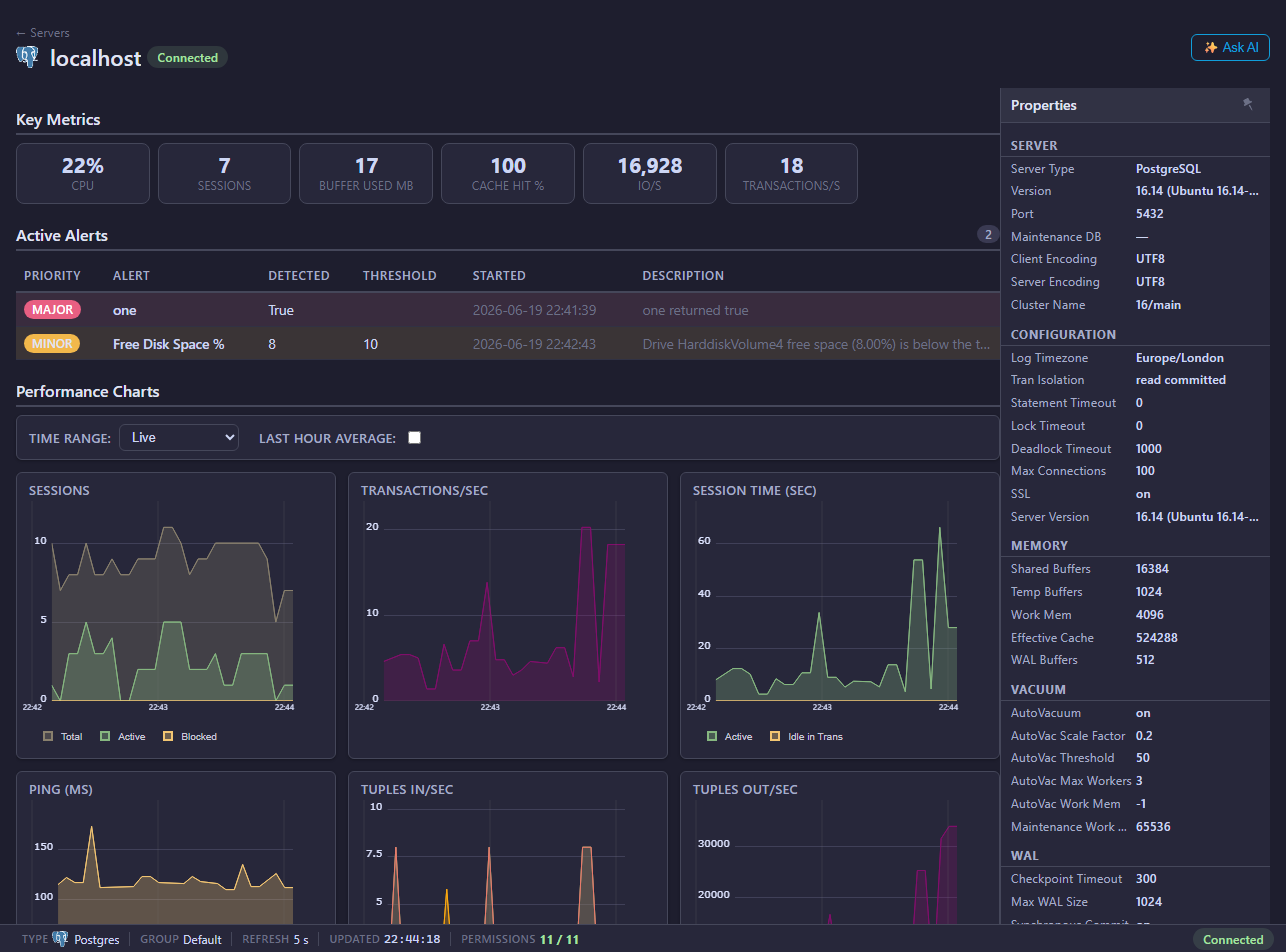
Task: Sort alerts by the Threshold column header
Action: 400,276
